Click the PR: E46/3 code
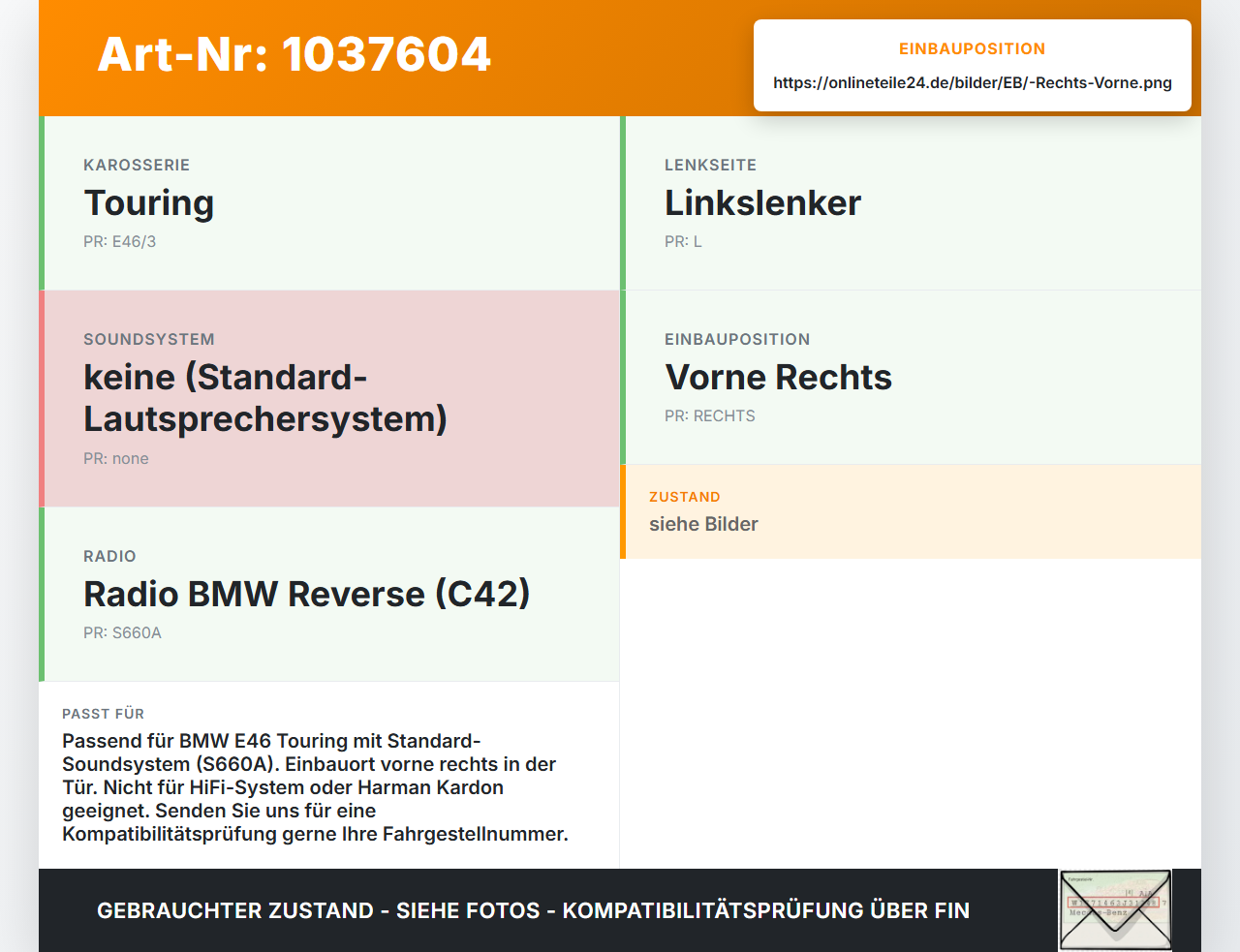 pyautogui.click(x=120, y=241)
